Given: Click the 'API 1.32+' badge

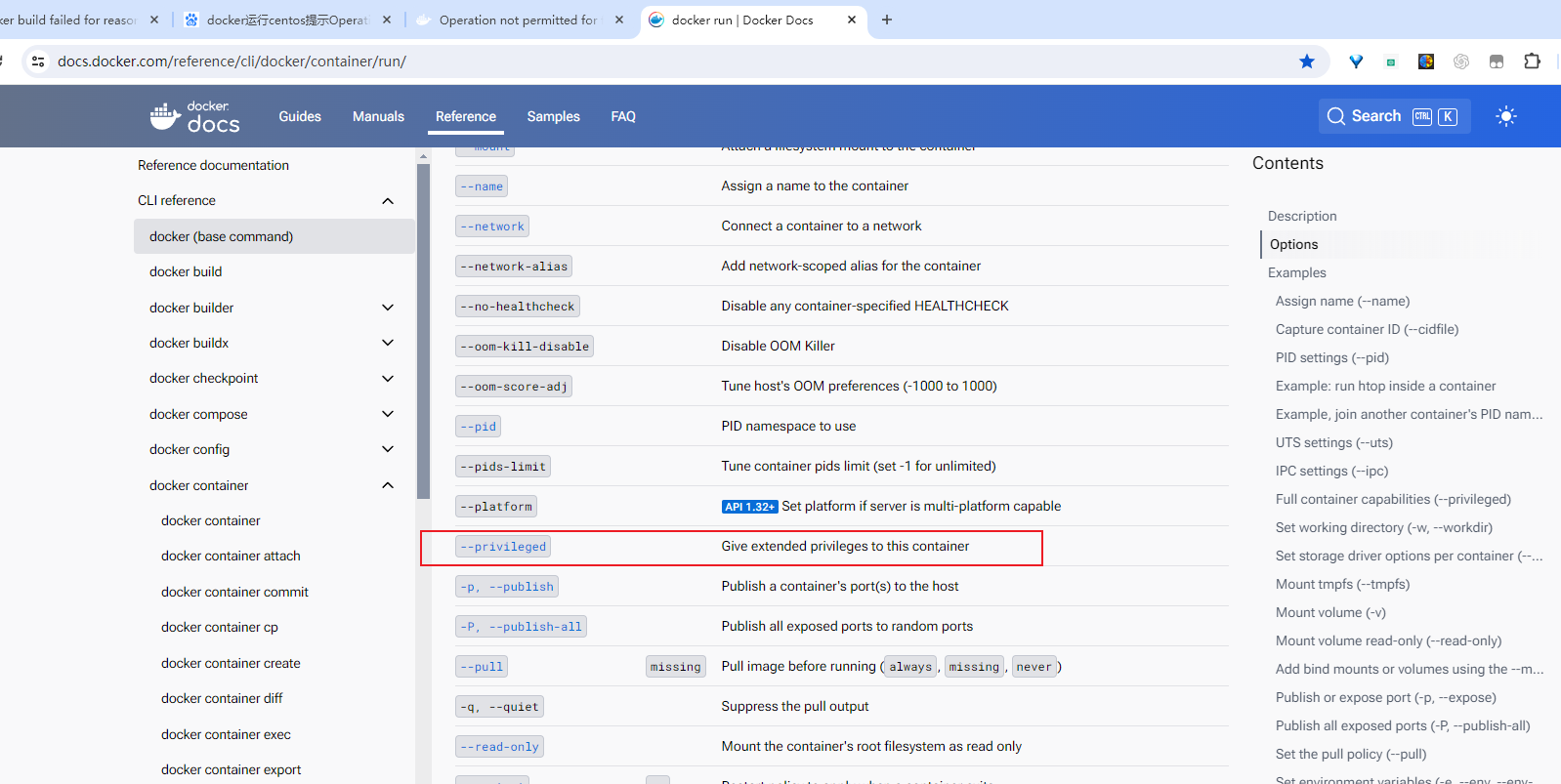Looking at the screenshot, I should pos(749,507).
